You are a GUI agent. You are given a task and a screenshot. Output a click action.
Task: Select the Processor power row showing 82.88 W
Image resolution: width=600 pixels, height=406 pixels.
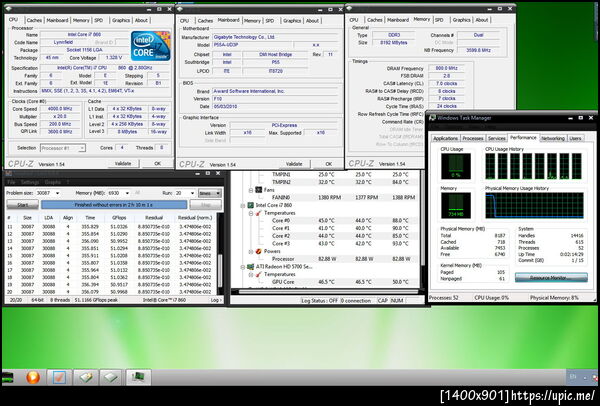point(343,259)
